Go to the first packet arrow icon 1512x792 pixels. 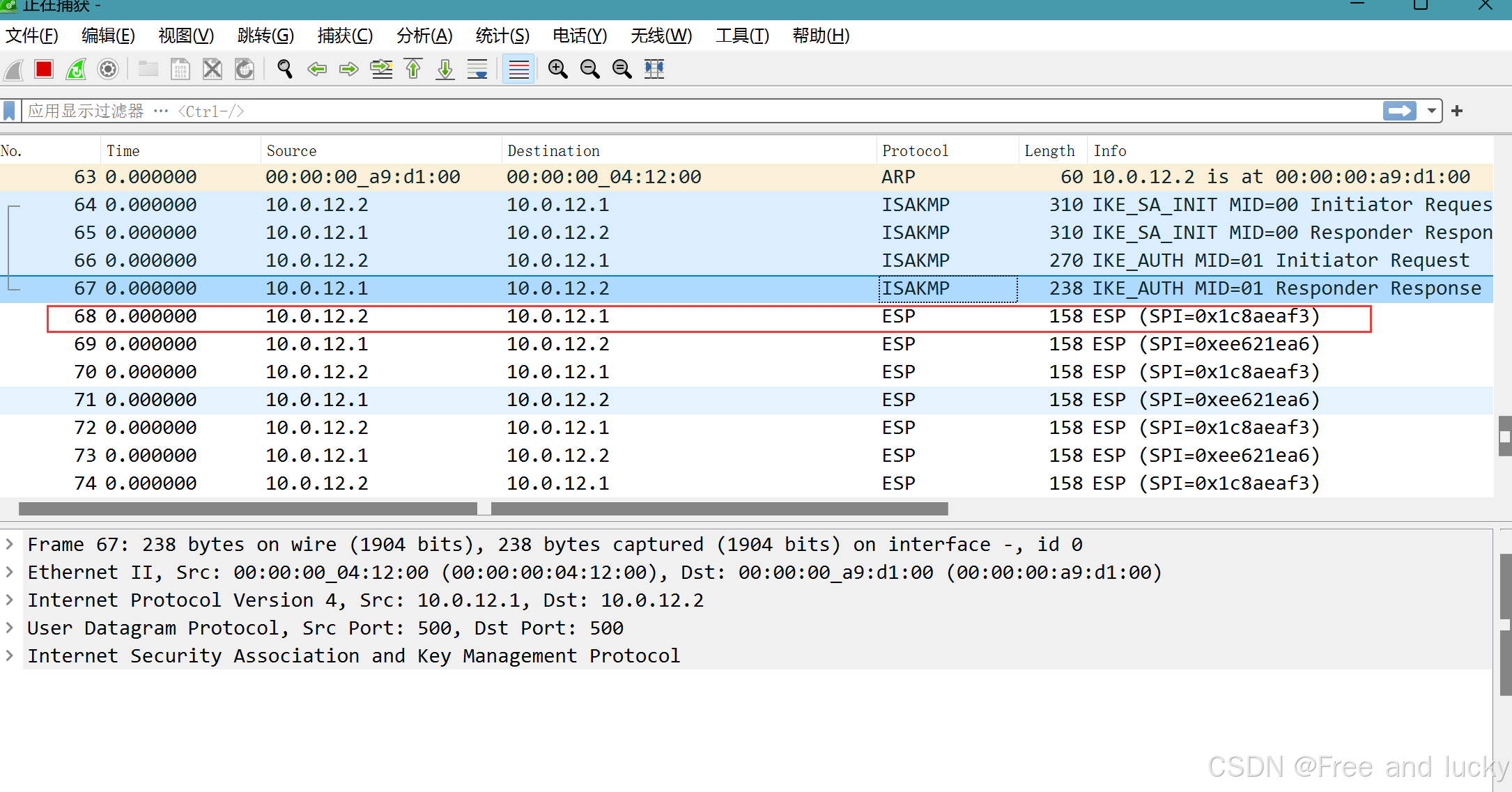coord(413,69)
